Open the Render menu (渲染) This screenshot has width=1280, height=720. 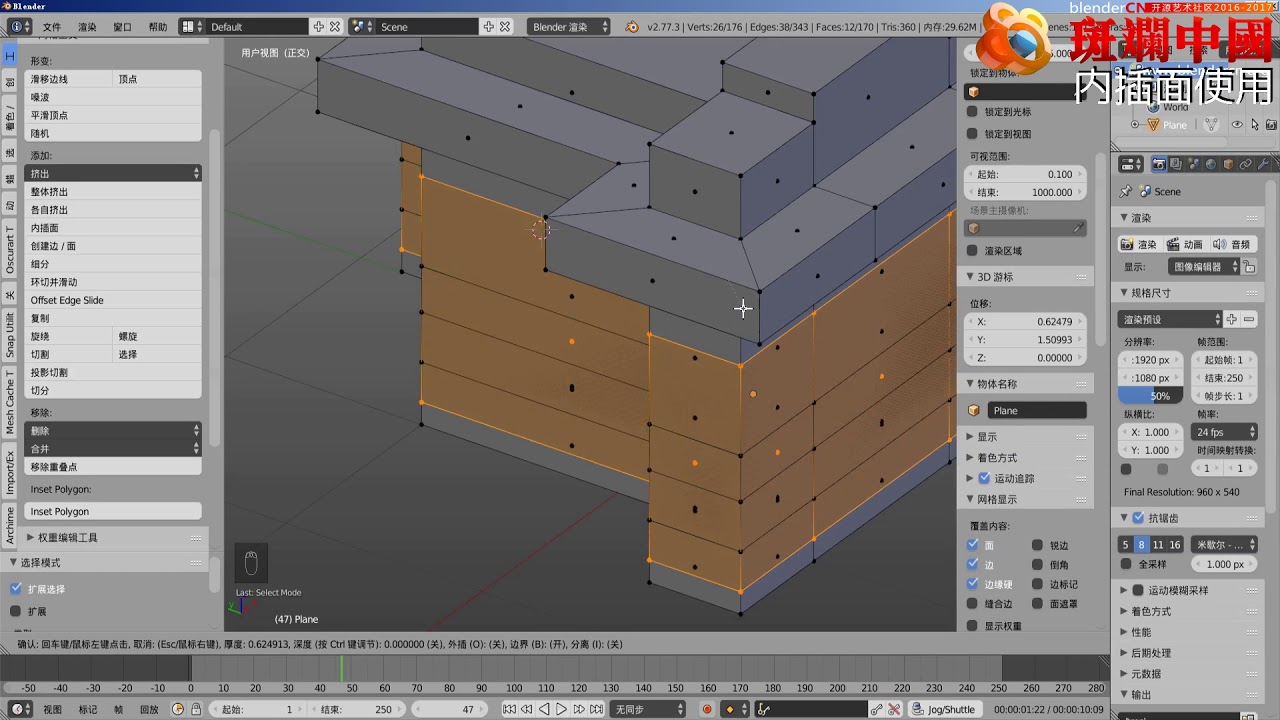[87, 27]
